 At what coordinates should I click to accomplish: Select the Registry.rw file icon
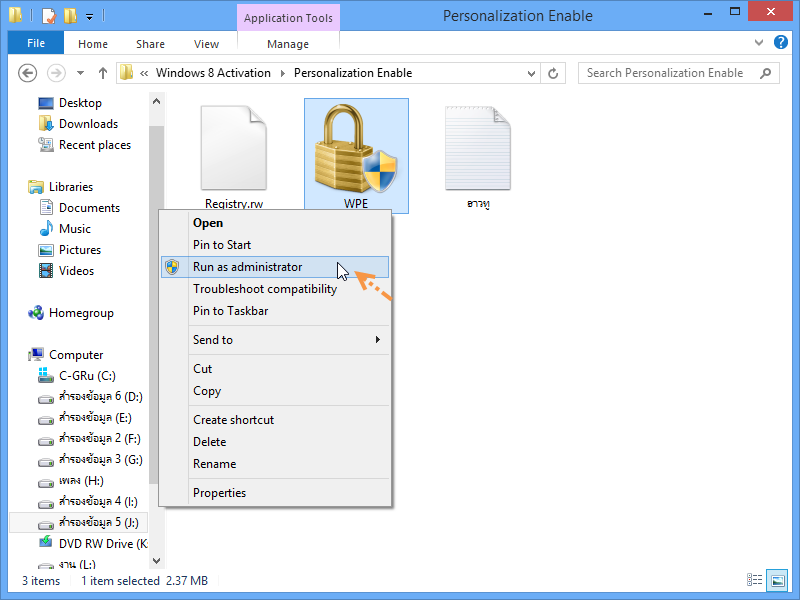[234, 148]
